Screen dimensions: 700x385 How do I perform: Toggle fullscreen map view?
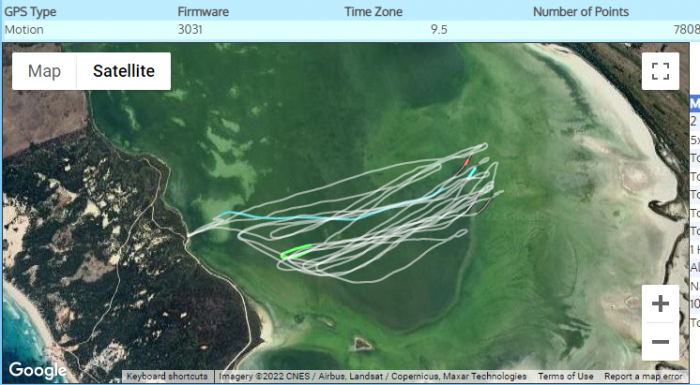660,71
